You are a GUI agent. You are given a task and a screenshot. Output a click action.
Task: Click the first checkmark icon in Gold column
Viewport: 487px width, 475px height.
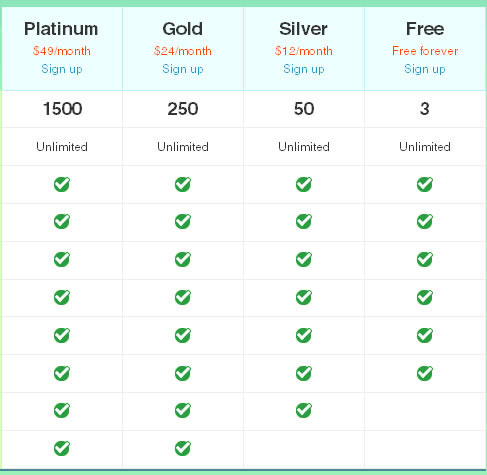[183, 184]
